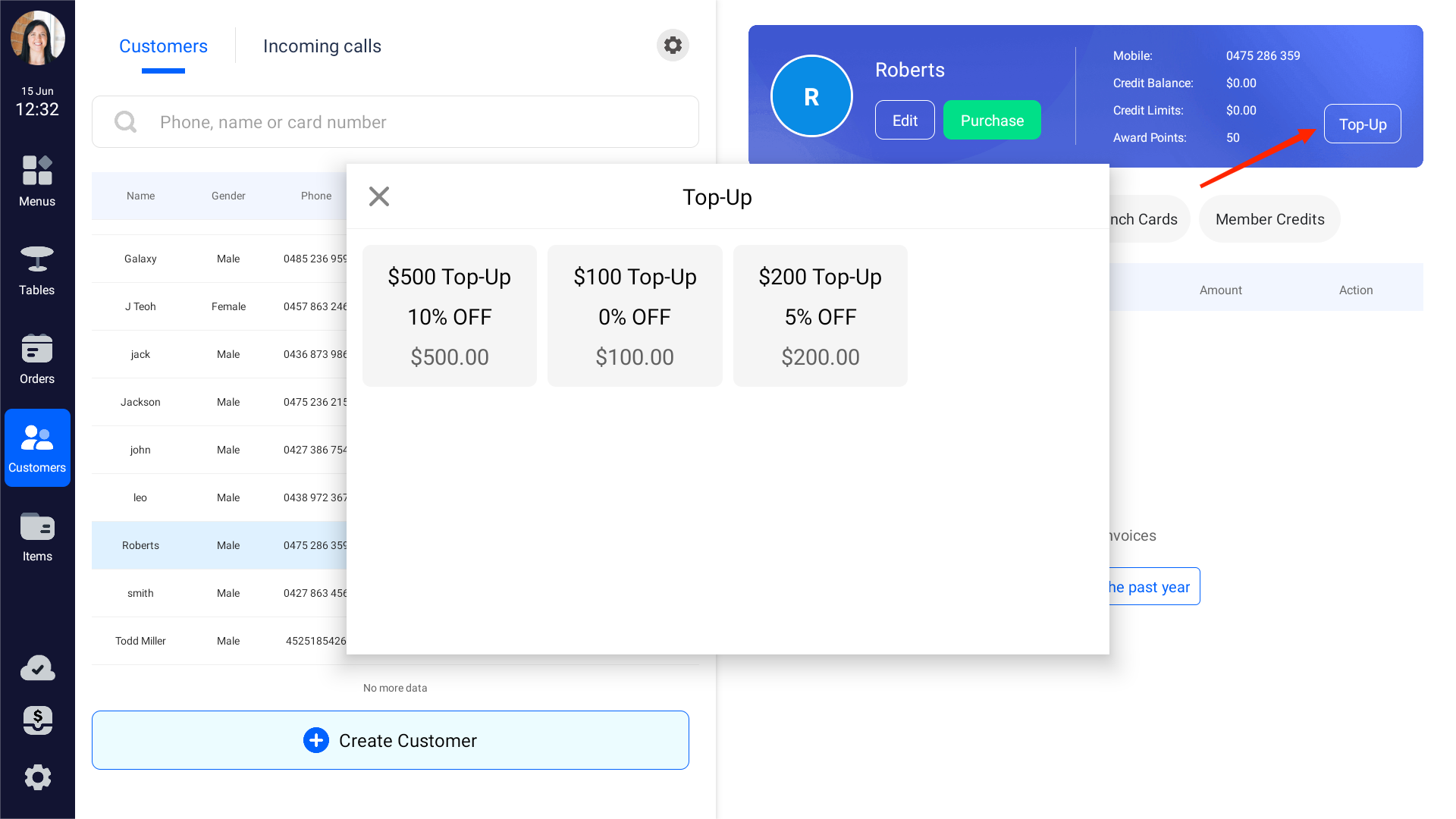
Task: Click the Action column header
Action: [1356, 290]
